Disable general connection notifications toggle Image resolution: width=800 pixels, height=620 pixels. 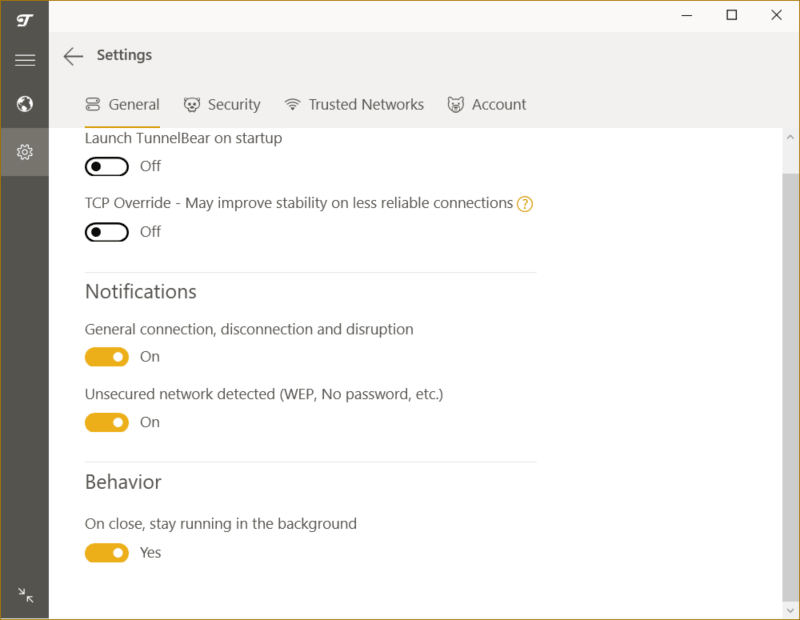point(107,357)
